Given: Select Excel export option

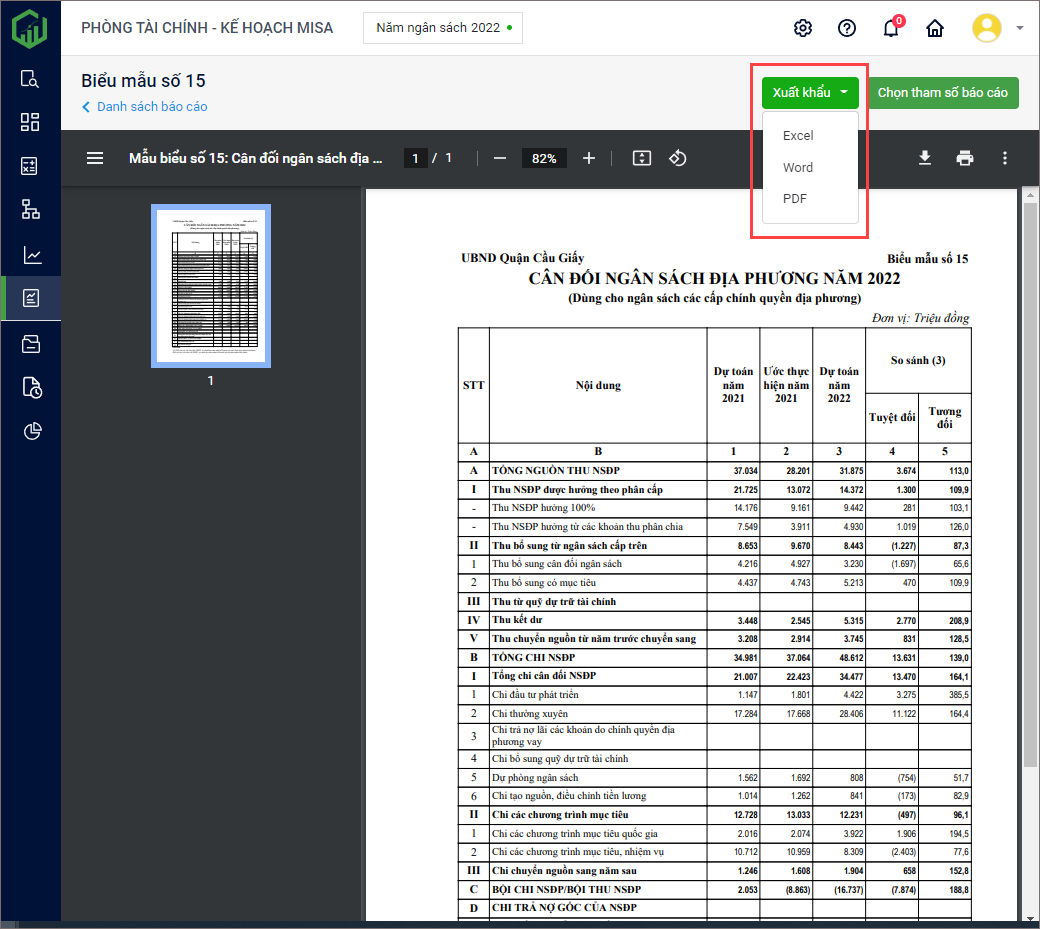Looking at the screenshot, I should (798, 136).
